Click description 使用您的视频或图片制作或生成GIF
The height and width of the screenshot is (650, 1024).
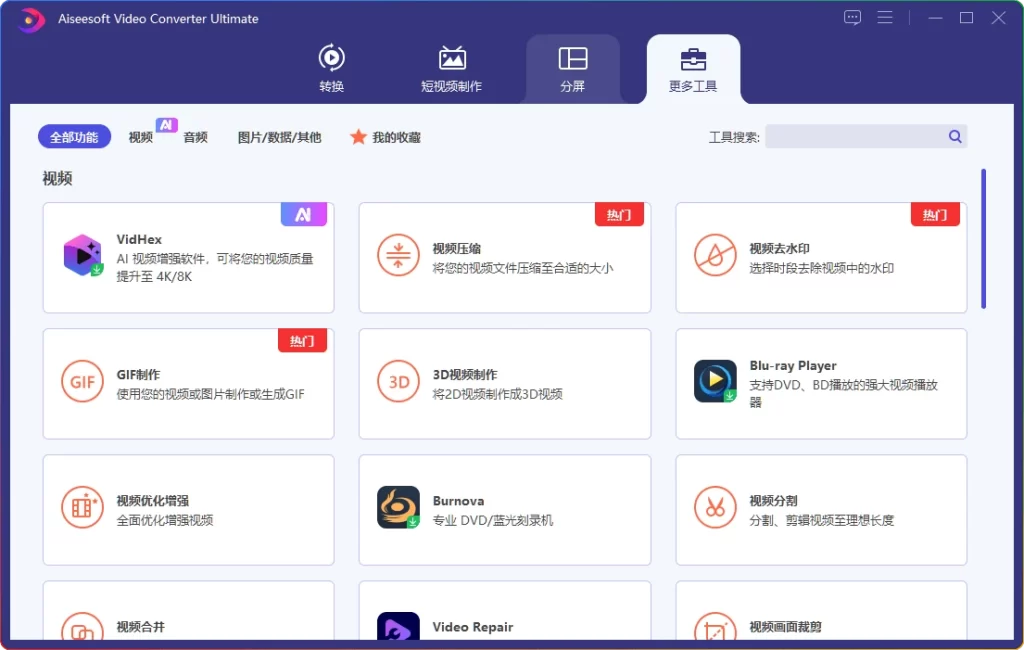(210, 394)
